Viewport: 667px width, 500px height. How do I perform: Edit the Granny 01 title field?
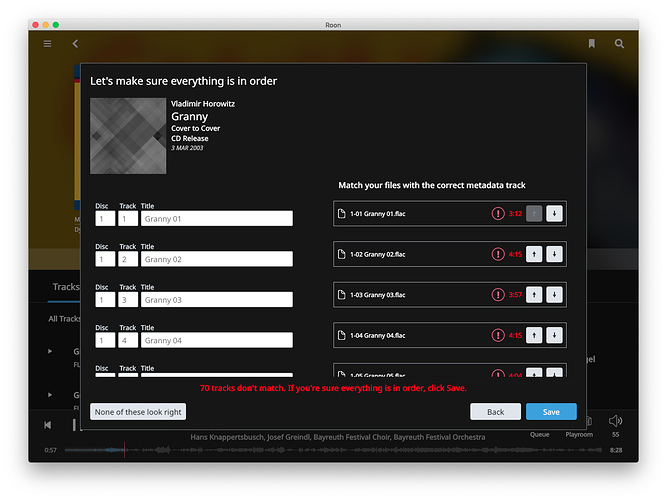click(x=217, y=219)
